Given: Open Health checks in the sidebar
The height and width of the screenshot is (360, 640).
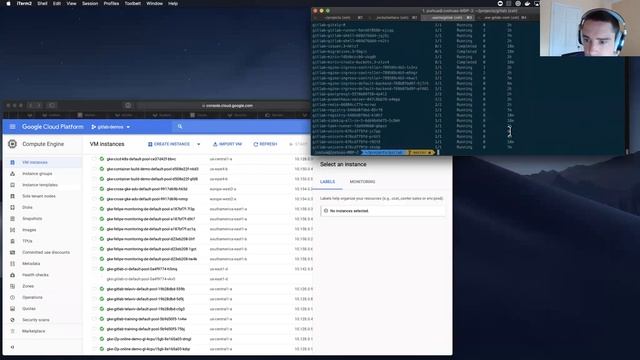Looking at the screenshot, I should pyautogui.click(x=36, y=275).
